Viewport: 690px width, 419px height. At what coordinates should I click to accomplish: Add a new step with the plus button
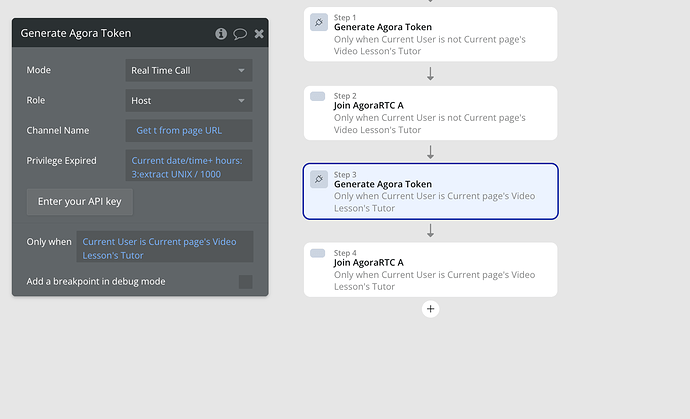click(x=430, y=309)
